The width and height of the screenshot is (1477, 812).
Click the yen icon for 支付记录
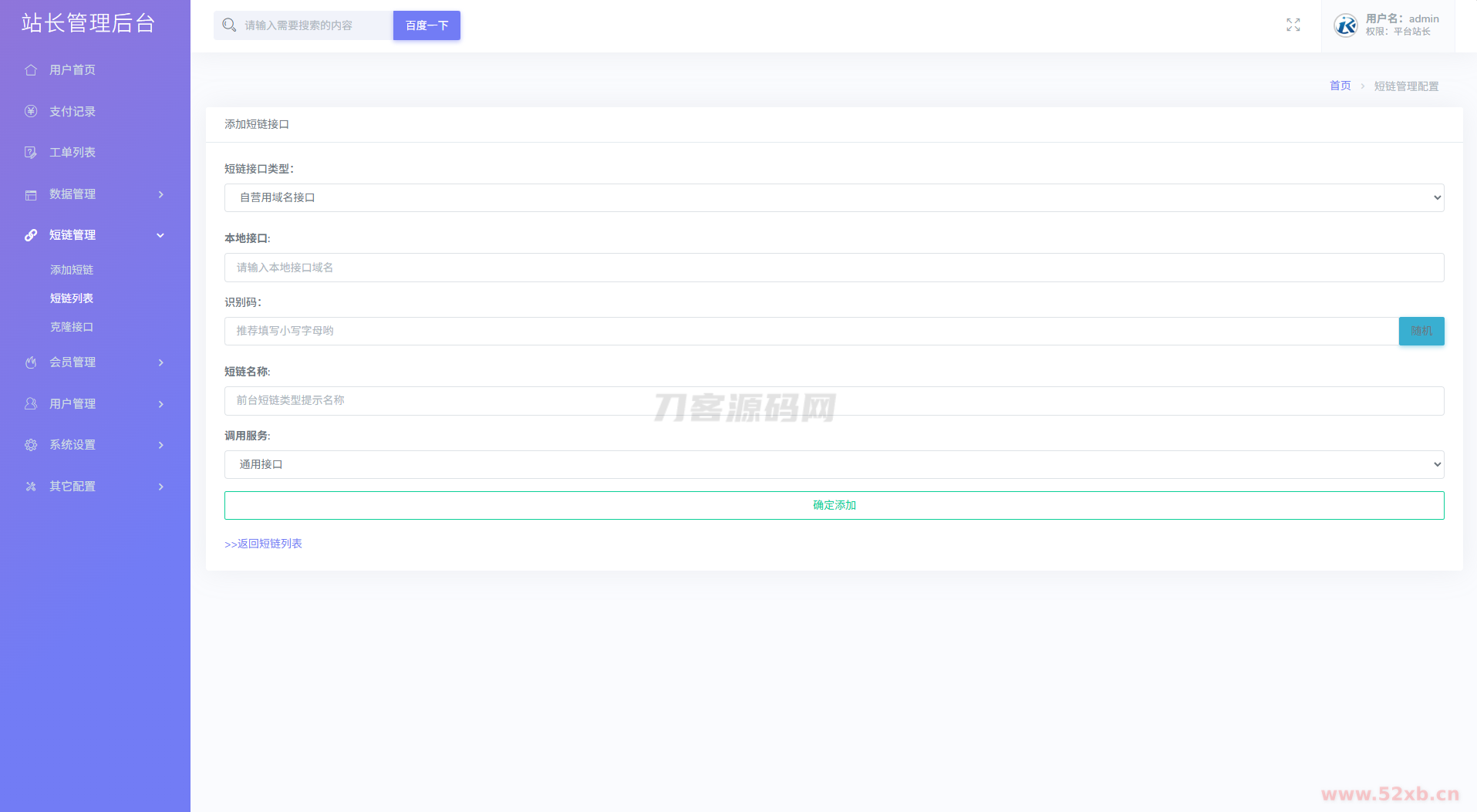31,111
